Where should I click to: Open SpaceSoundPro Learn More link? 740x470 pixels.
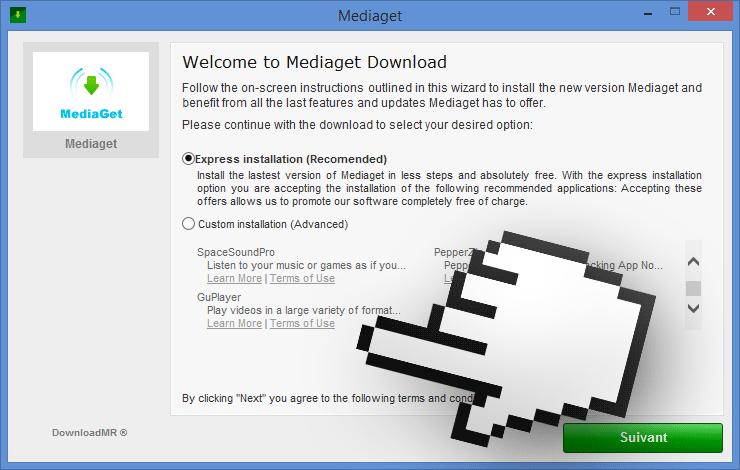(234, 278)
